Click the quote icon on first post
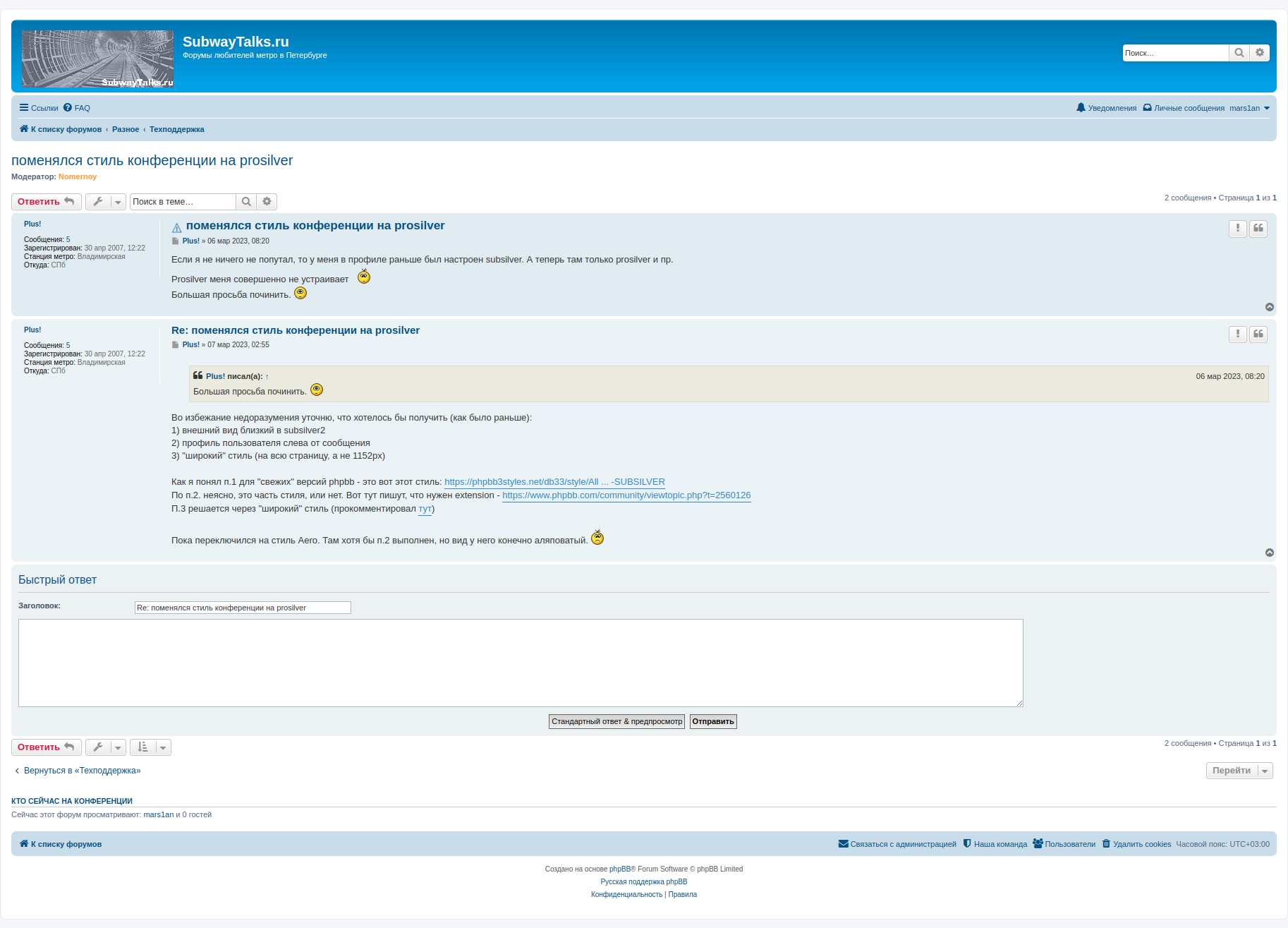The height and width of the screenshot is (928, 1288). point(1258,229)
